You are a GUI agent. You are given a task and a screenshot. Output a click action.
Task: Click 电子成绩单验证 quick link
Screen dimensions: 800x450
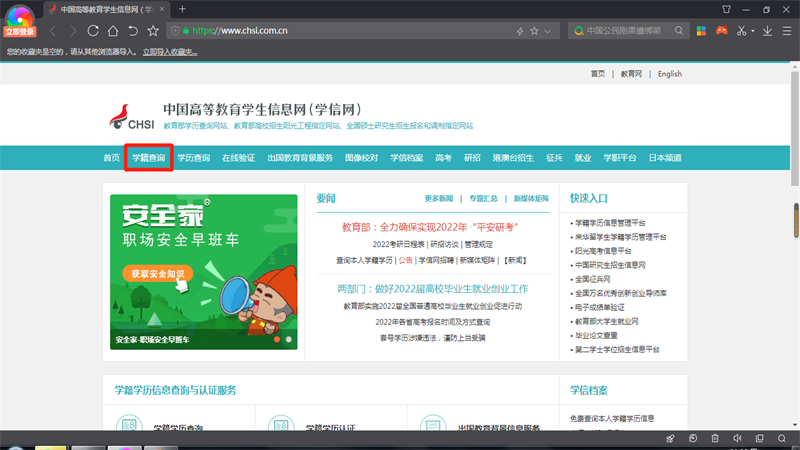click(x=599, y=308)
